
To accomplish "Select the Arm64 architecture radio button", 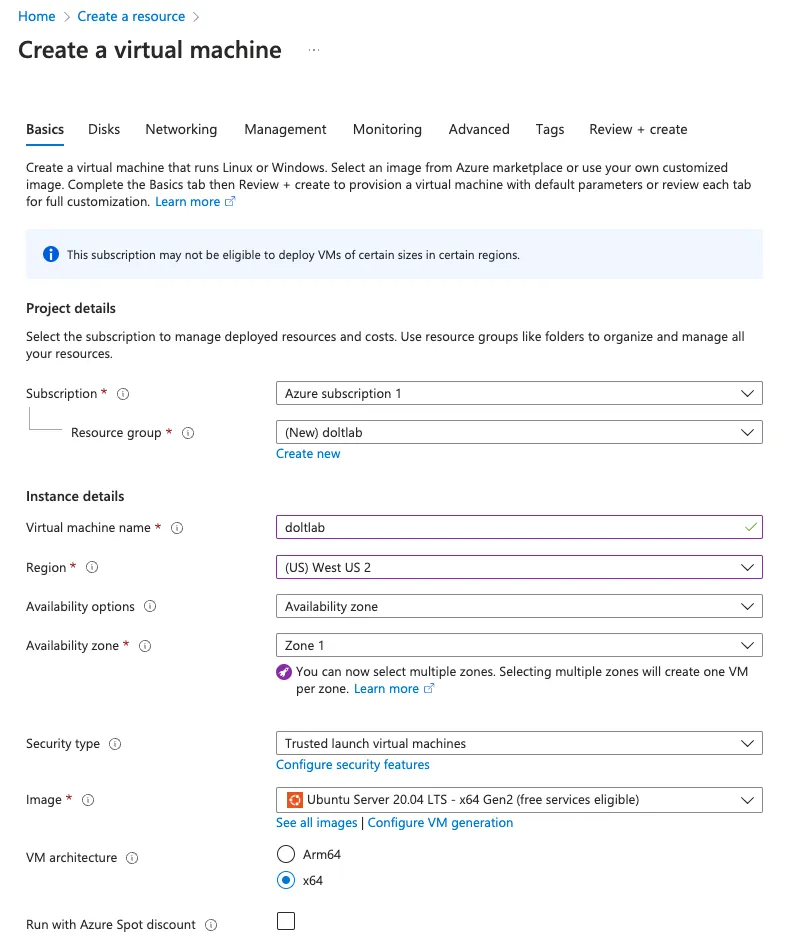I will coord(285,854).
